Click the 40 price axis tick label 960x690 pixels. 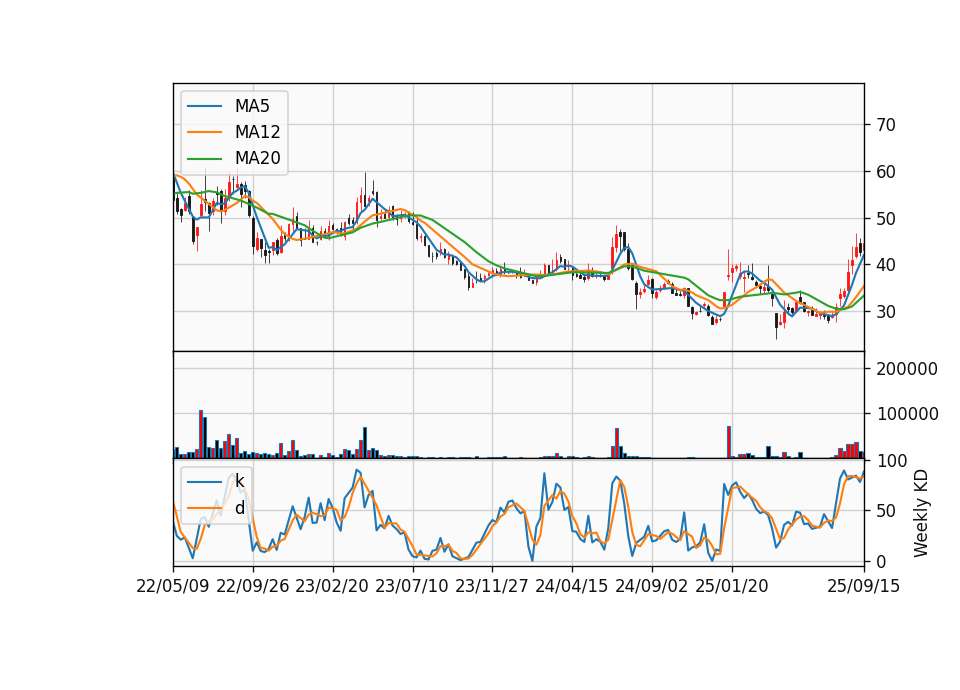tap(886, 265)
